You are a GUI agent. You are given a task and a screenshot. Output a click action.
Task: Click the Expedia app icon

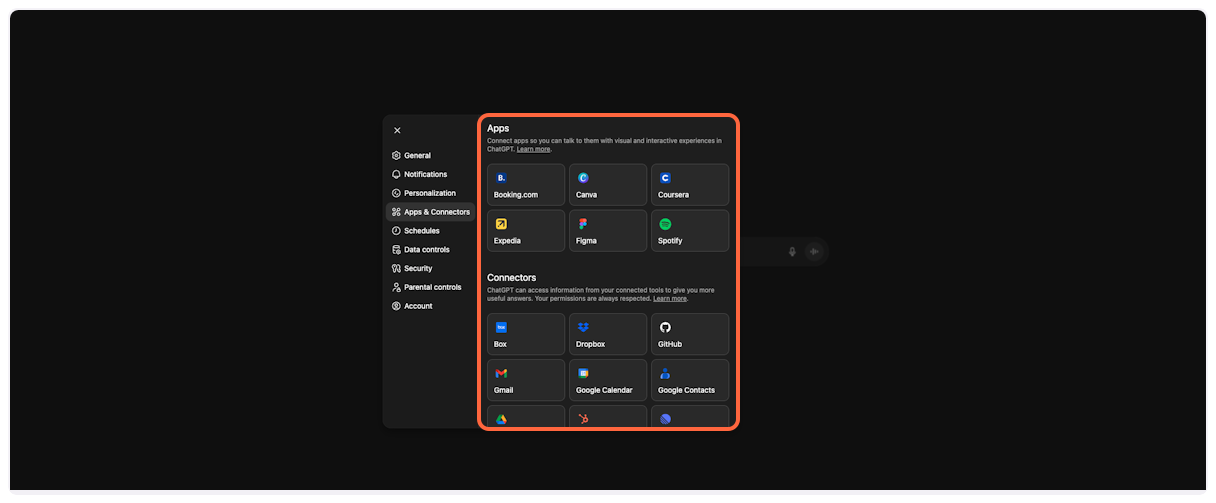coord(501,224)
